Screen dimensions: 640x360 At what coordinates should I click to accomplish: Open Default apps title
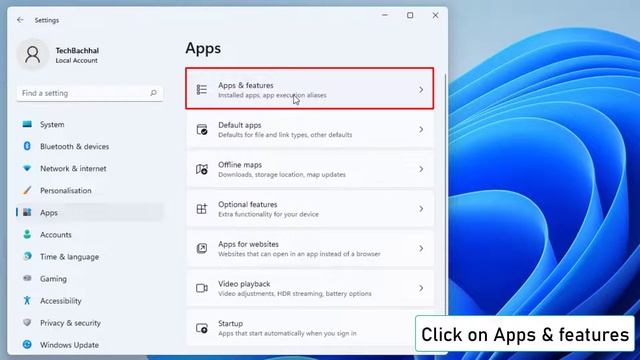(x=240, y=125)
